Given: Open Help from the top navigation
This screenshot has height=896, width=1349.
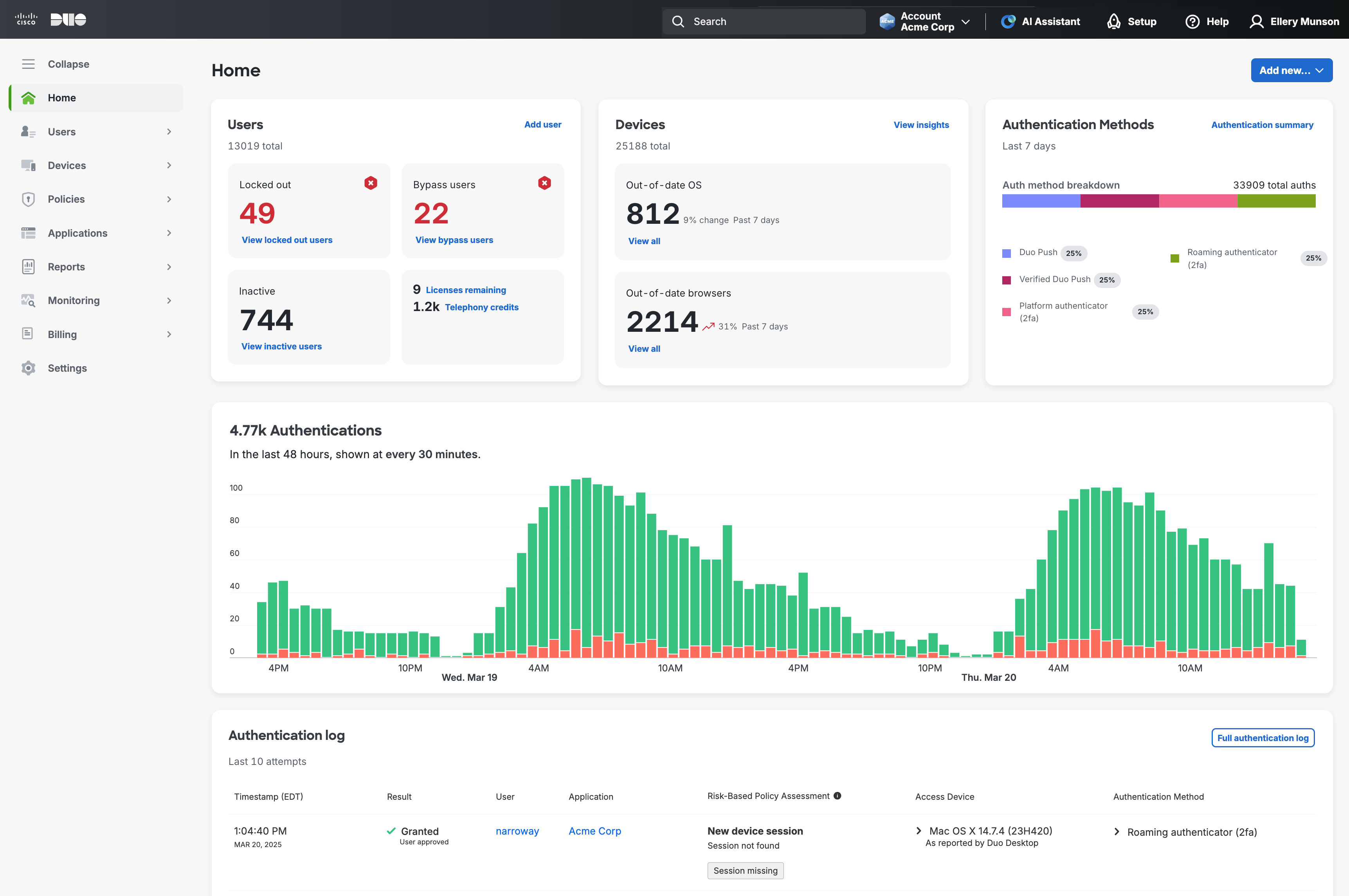Looking at the screenshot, I should [1207, 21].
